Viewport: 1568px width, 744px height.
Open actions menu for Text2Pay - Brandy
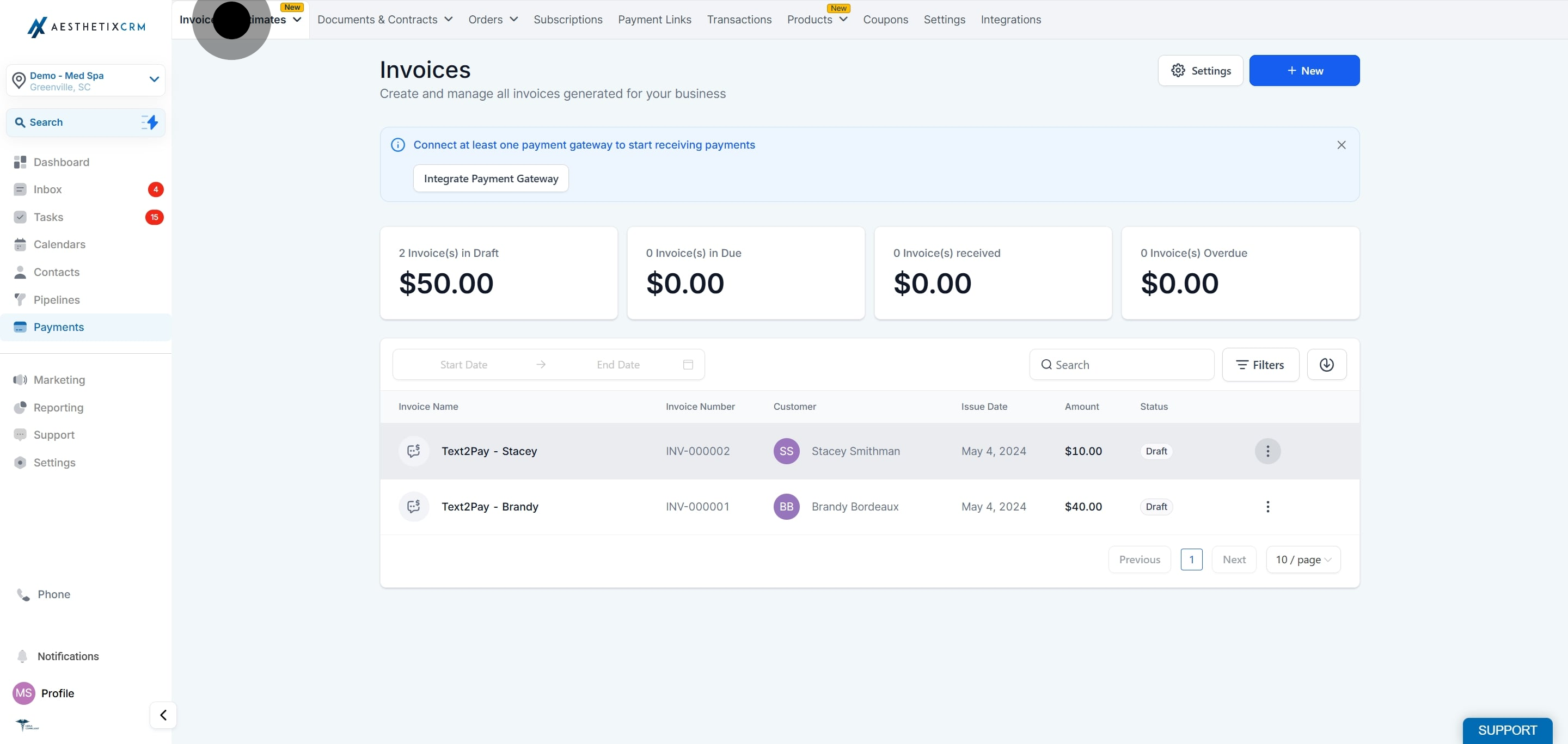click(x=1267, y=507)
